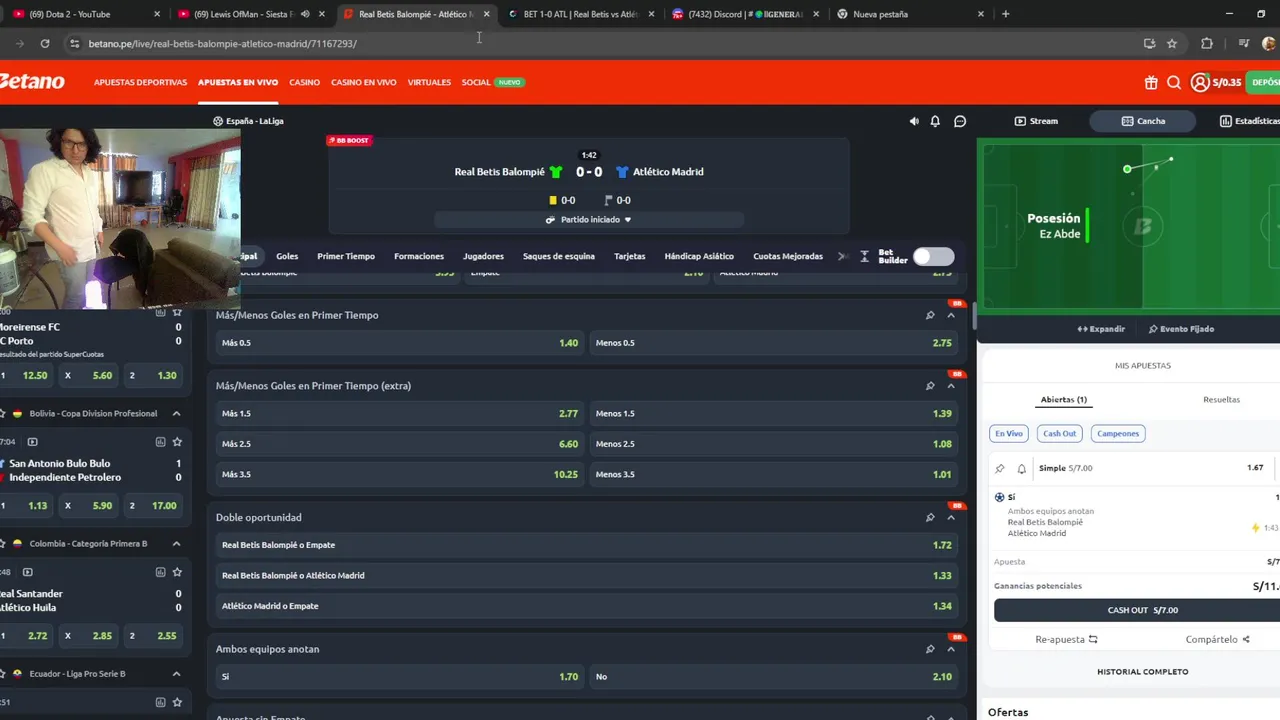The height and width of the screenshot is (720, 1280).
Task: Enable alerts for the Simple bet with bell icon
Action: [1022, 468]
